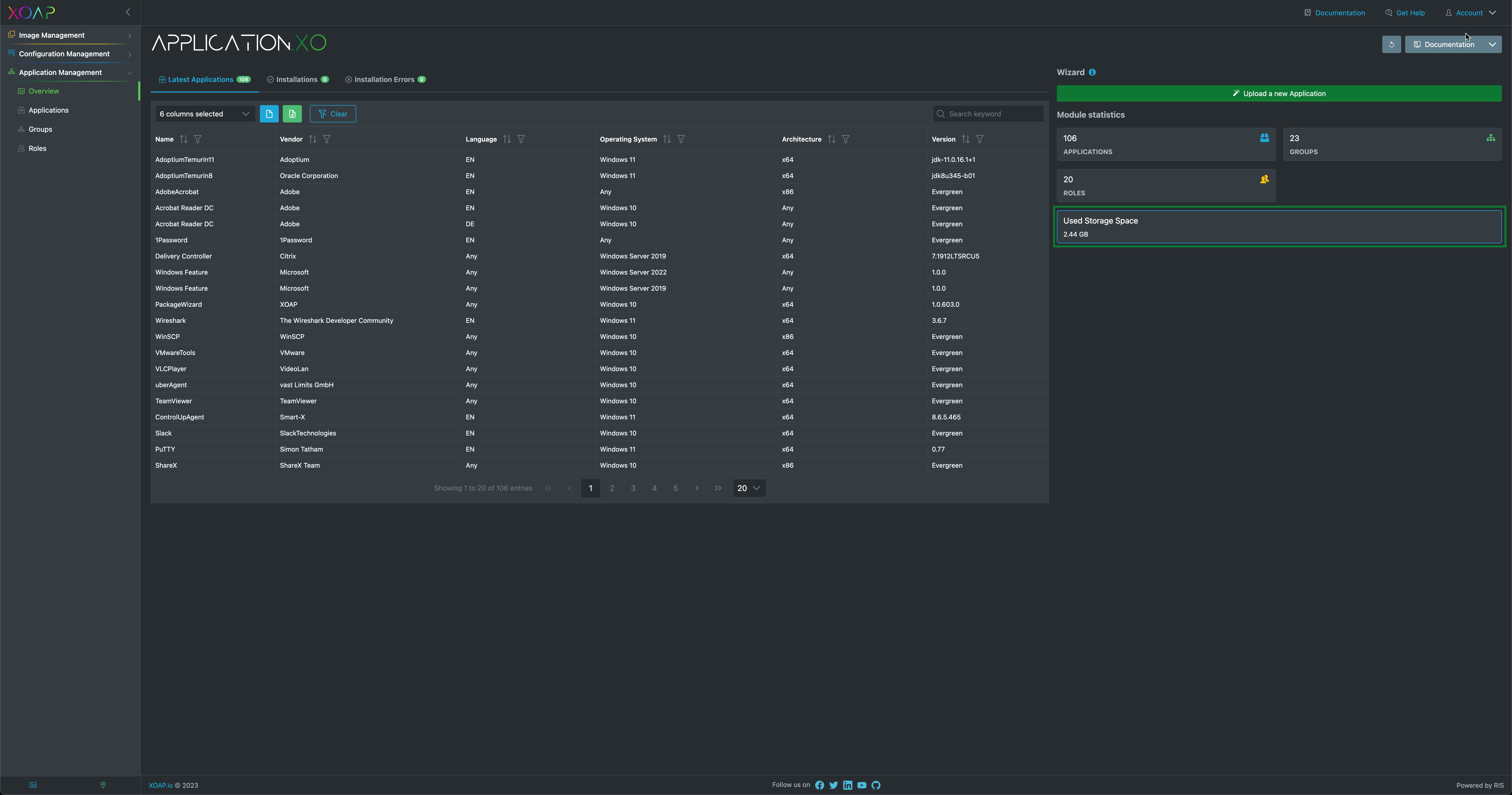Image resolution: width=1512 pixels, height=795 pixels.
Task: Switch to the Installation Errors tab
Action: click(385, 80)
